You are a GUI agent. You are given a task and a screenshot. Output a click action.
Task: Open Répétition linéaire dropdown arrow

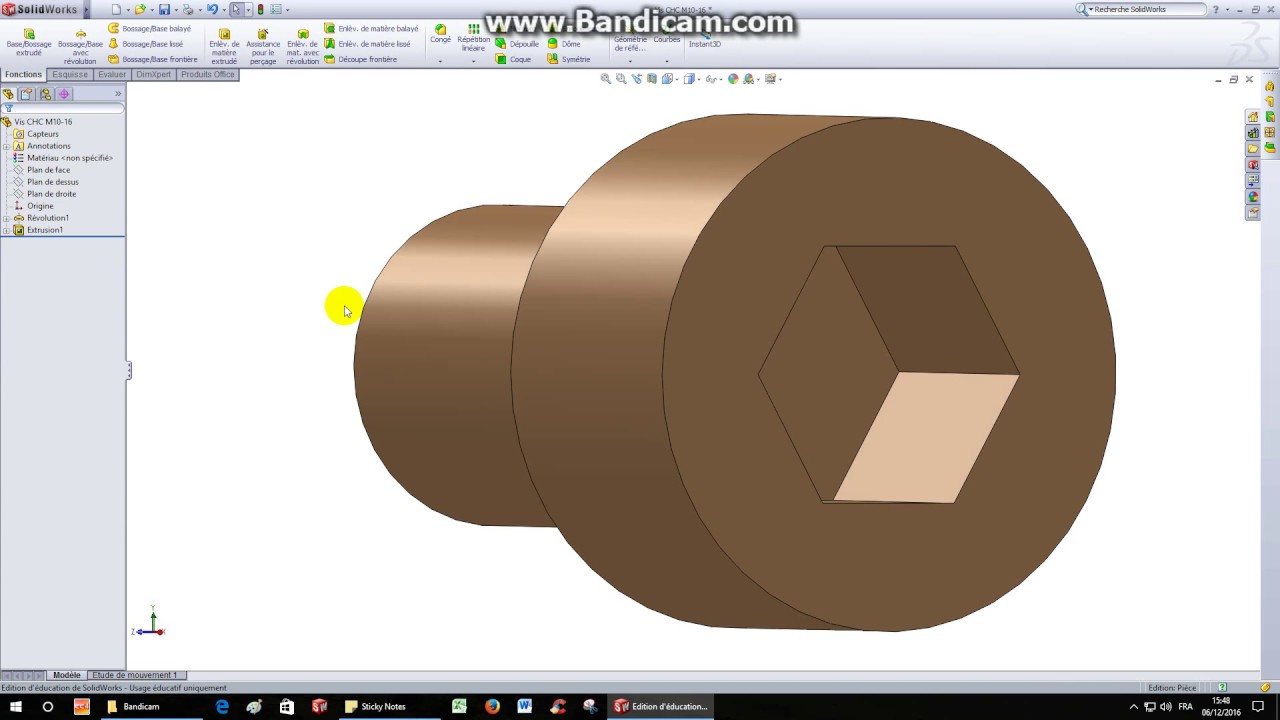(473, 61)
